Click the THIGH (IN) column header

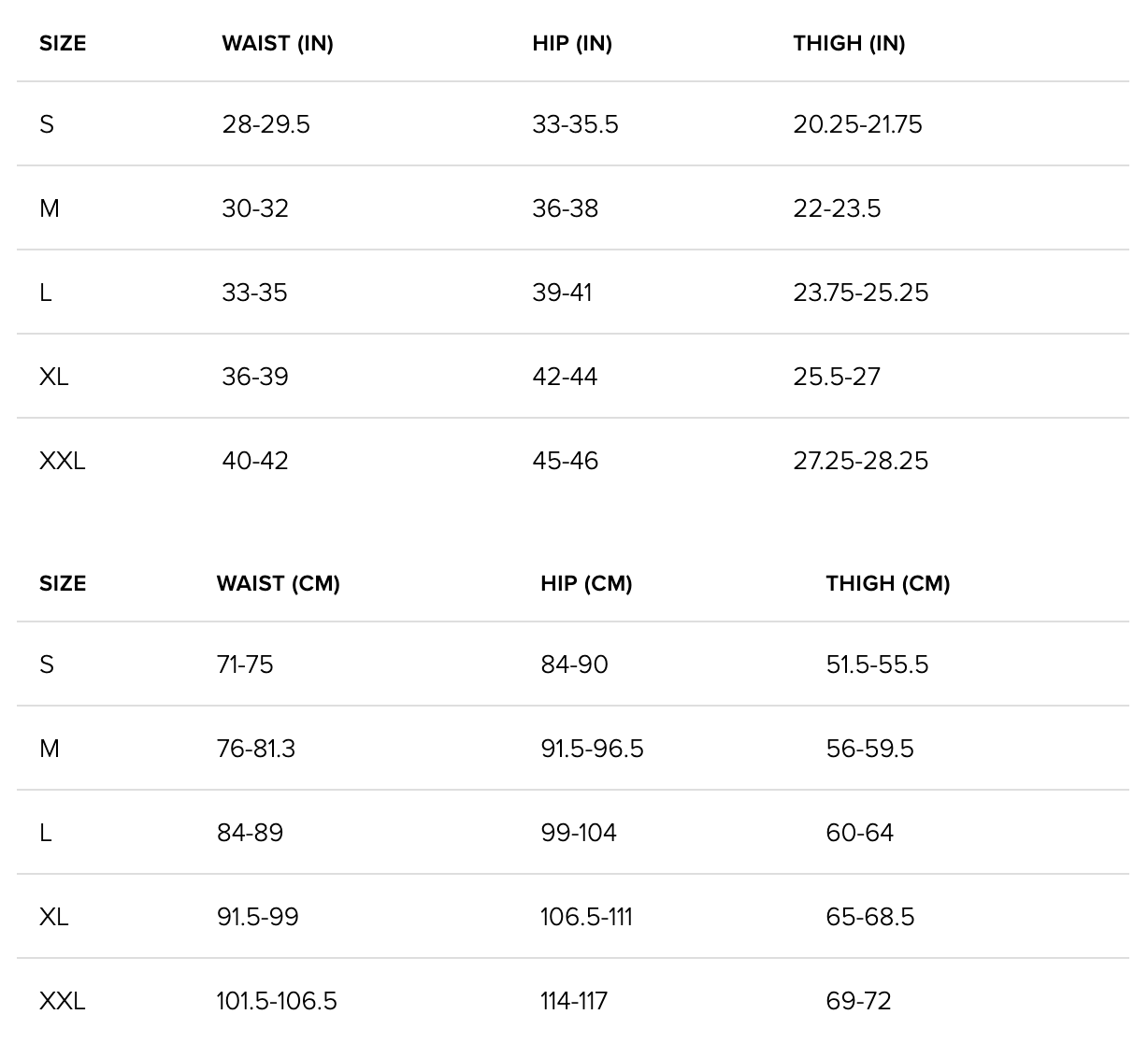[849, 43]
